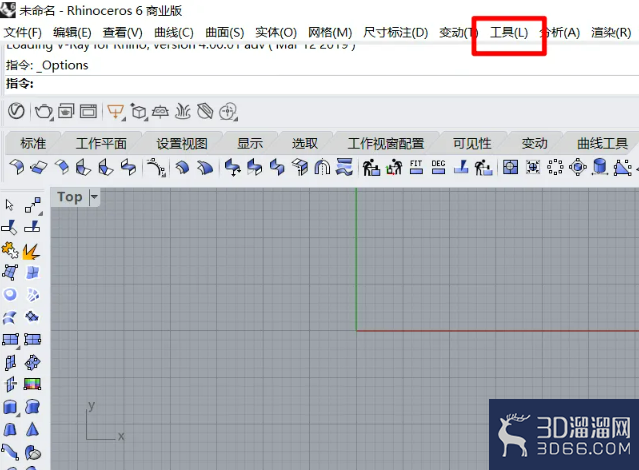Switch to the 显示 toolbar tab
Screen dimensions: 639x470
pos(250,143)
